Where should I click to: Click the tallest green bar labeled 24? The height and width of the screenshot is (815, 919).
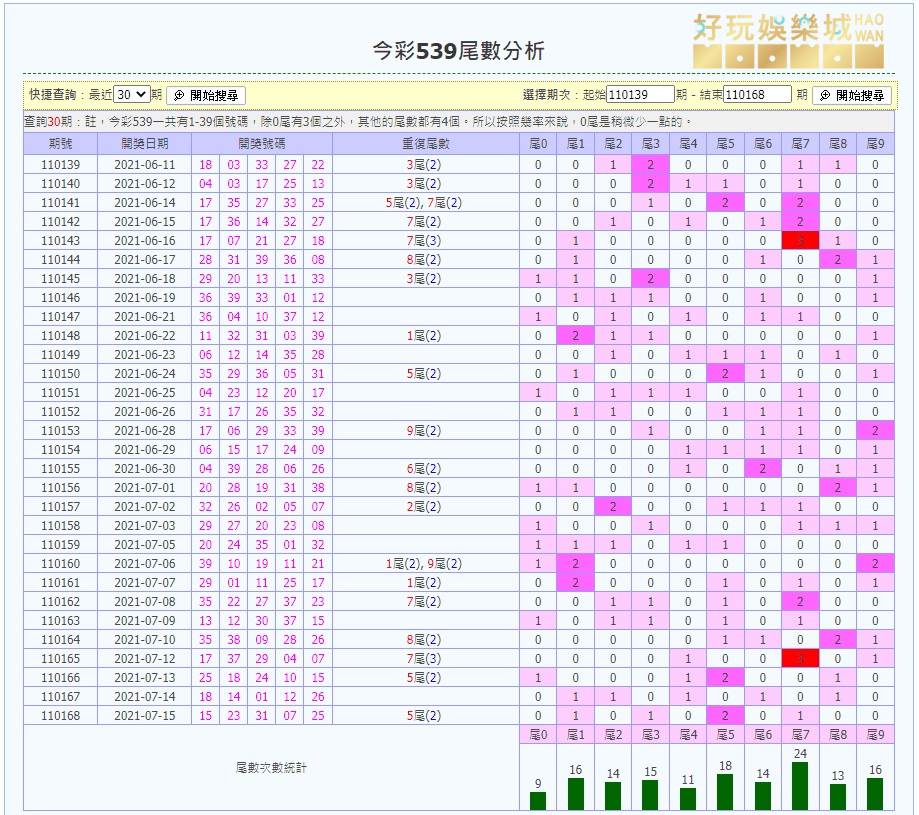[800, 785]
